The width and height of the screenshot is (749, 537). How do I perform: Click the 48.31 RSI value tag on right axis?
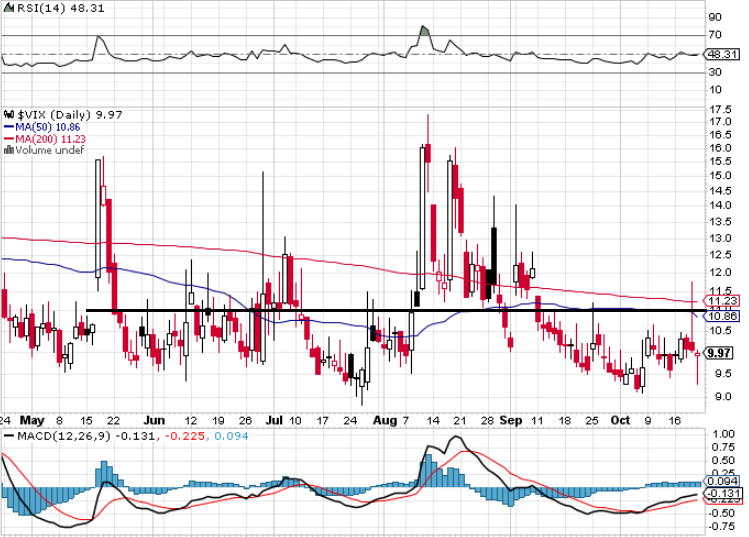coord(721,54)
